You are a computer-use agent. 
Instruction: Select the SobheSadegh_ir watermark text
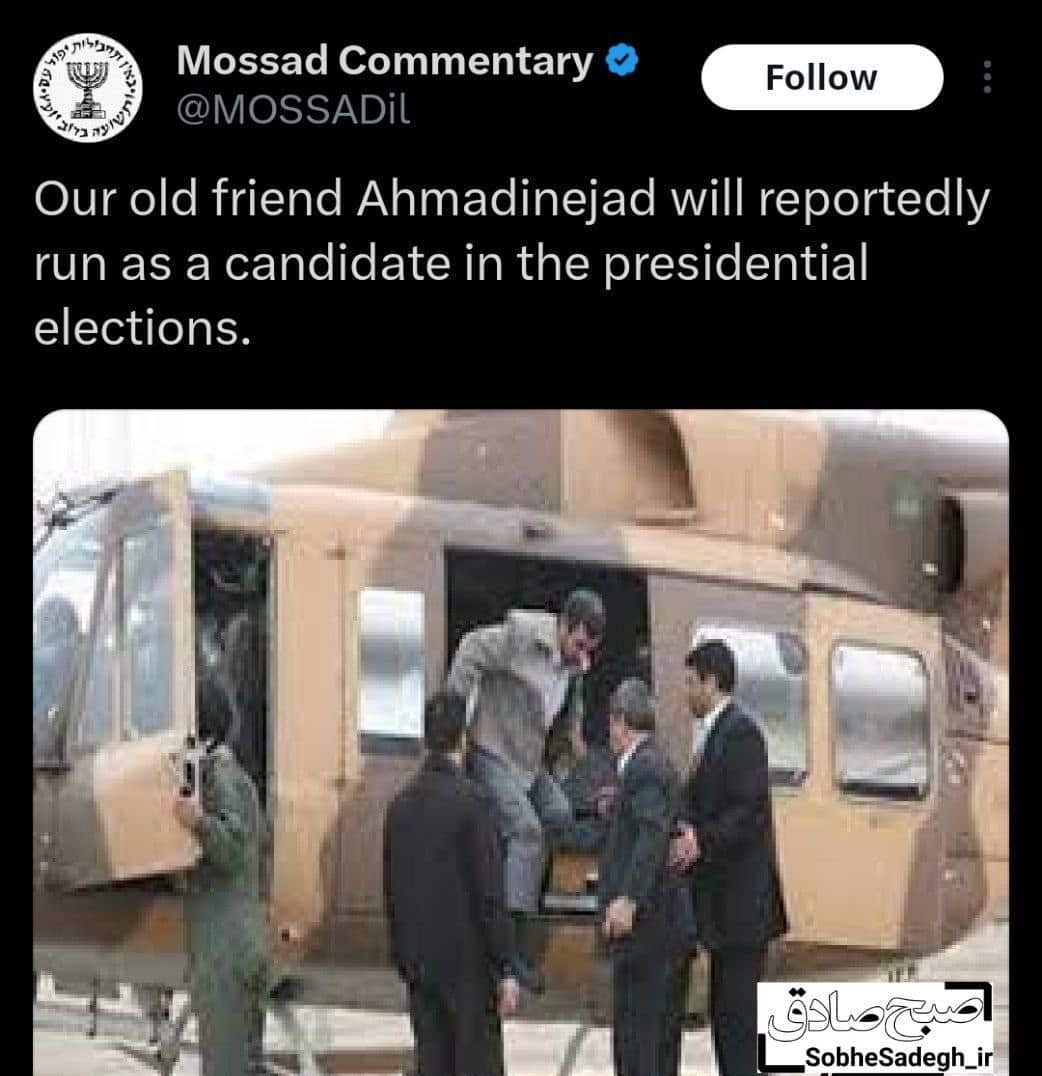click(x=898, y=1057)
